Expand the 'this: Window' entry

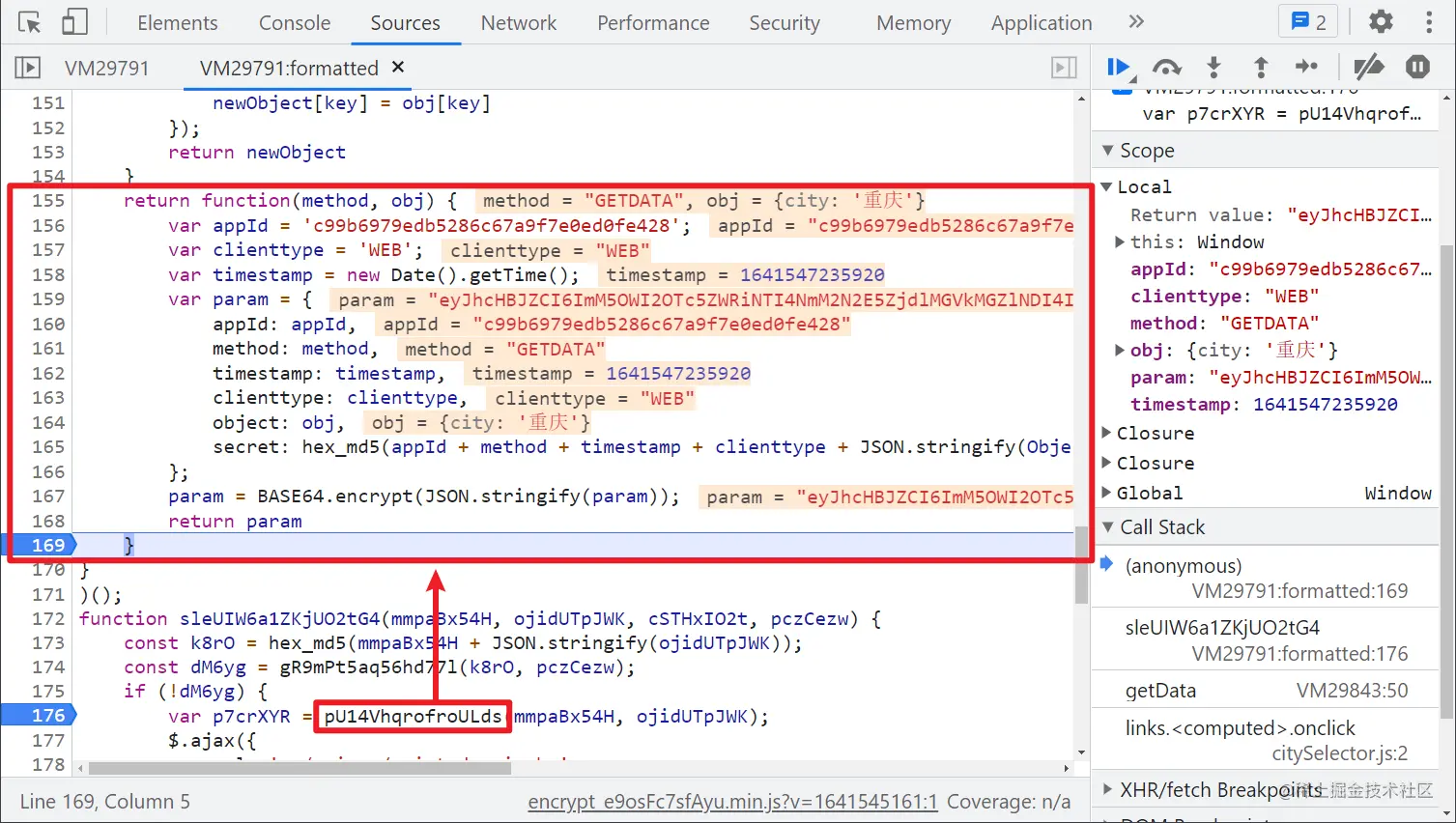[x=1120, y=241]
